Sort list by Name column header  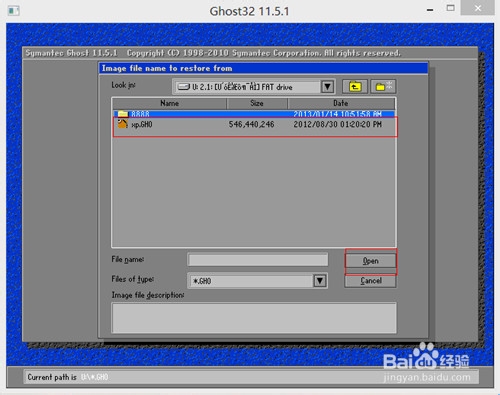pos(169,103)
